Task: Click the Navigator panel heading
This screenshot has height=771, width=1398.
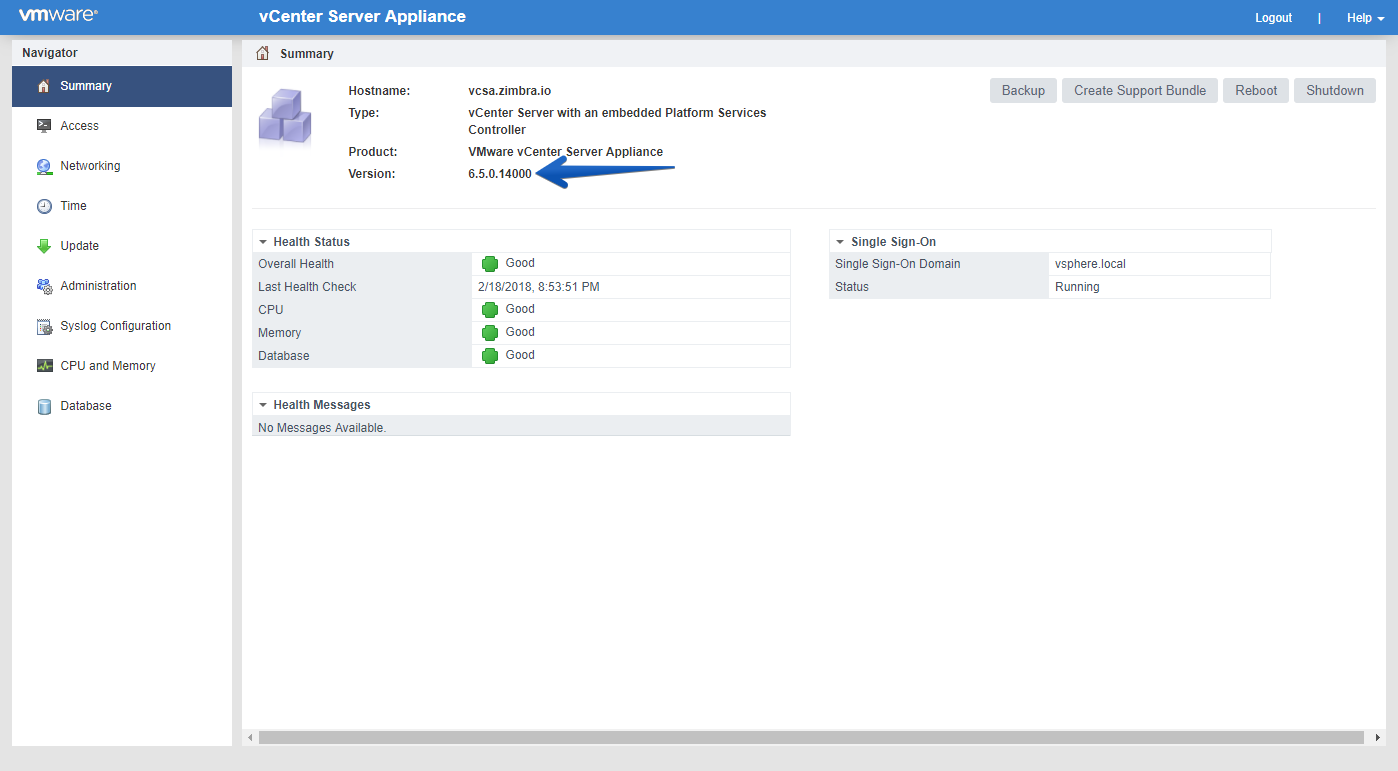Action: tap(50, 53)
